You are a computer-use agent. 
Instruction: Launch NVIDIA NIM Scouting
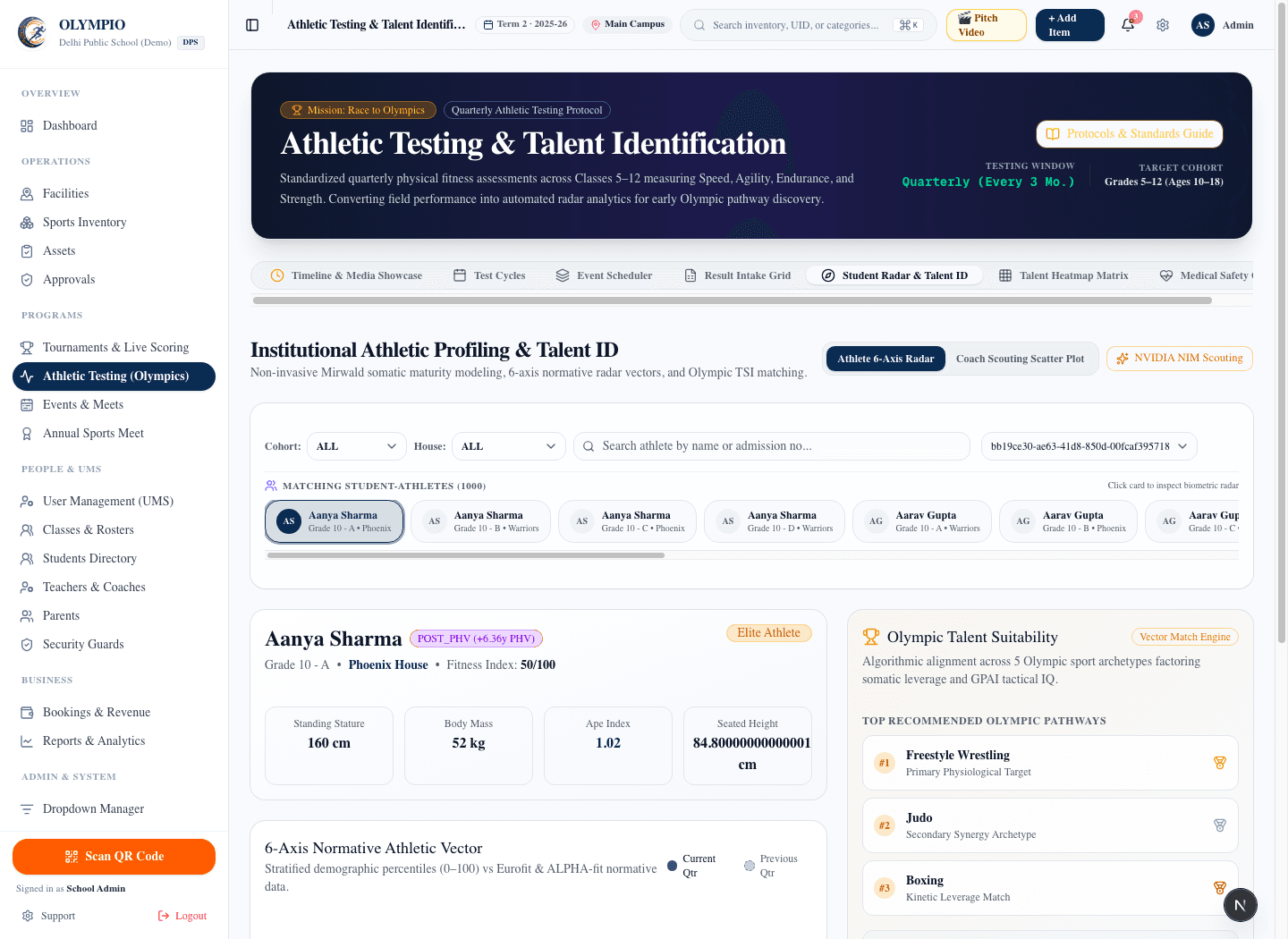(1180, 359)
